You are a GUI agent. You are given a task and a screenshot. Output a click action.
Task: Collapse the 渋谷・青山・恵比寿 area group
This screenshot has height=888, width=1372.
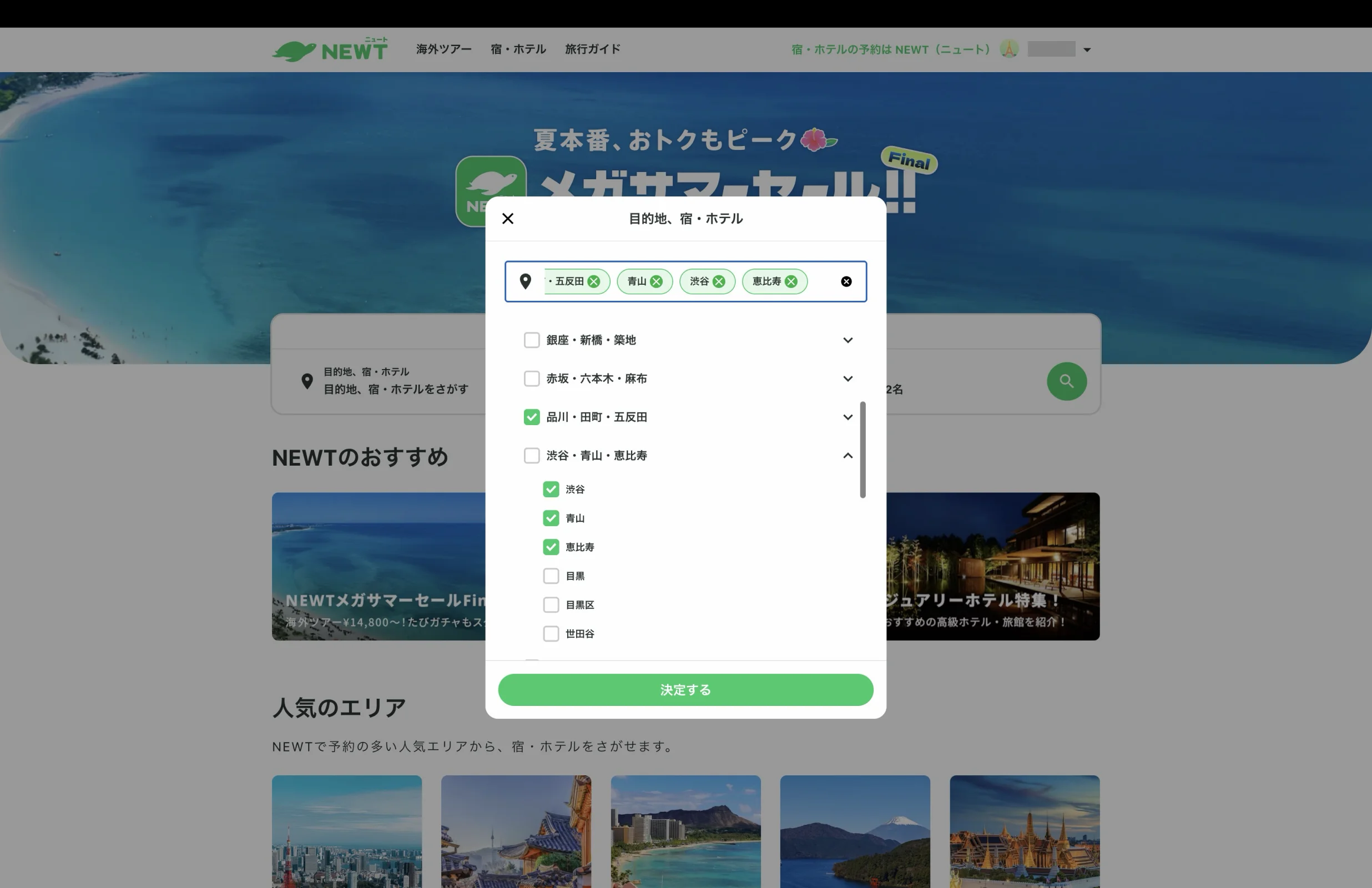point(848,456)
